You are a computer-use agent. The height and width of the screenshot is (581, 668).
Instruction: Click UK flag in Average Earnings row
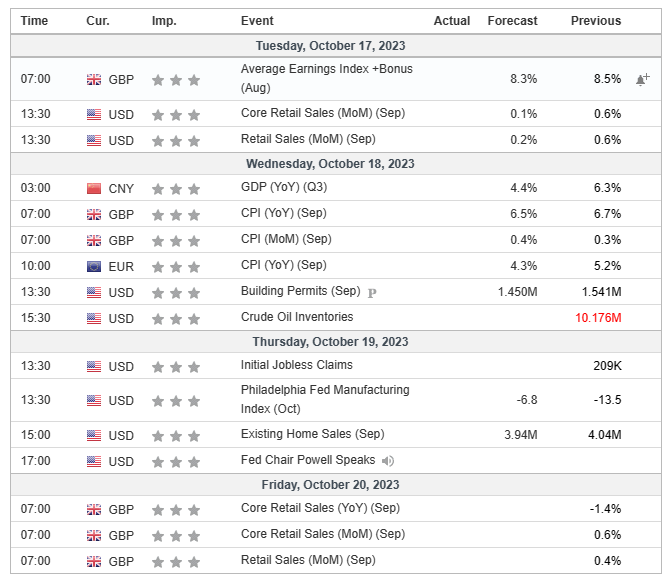(94, 80)
